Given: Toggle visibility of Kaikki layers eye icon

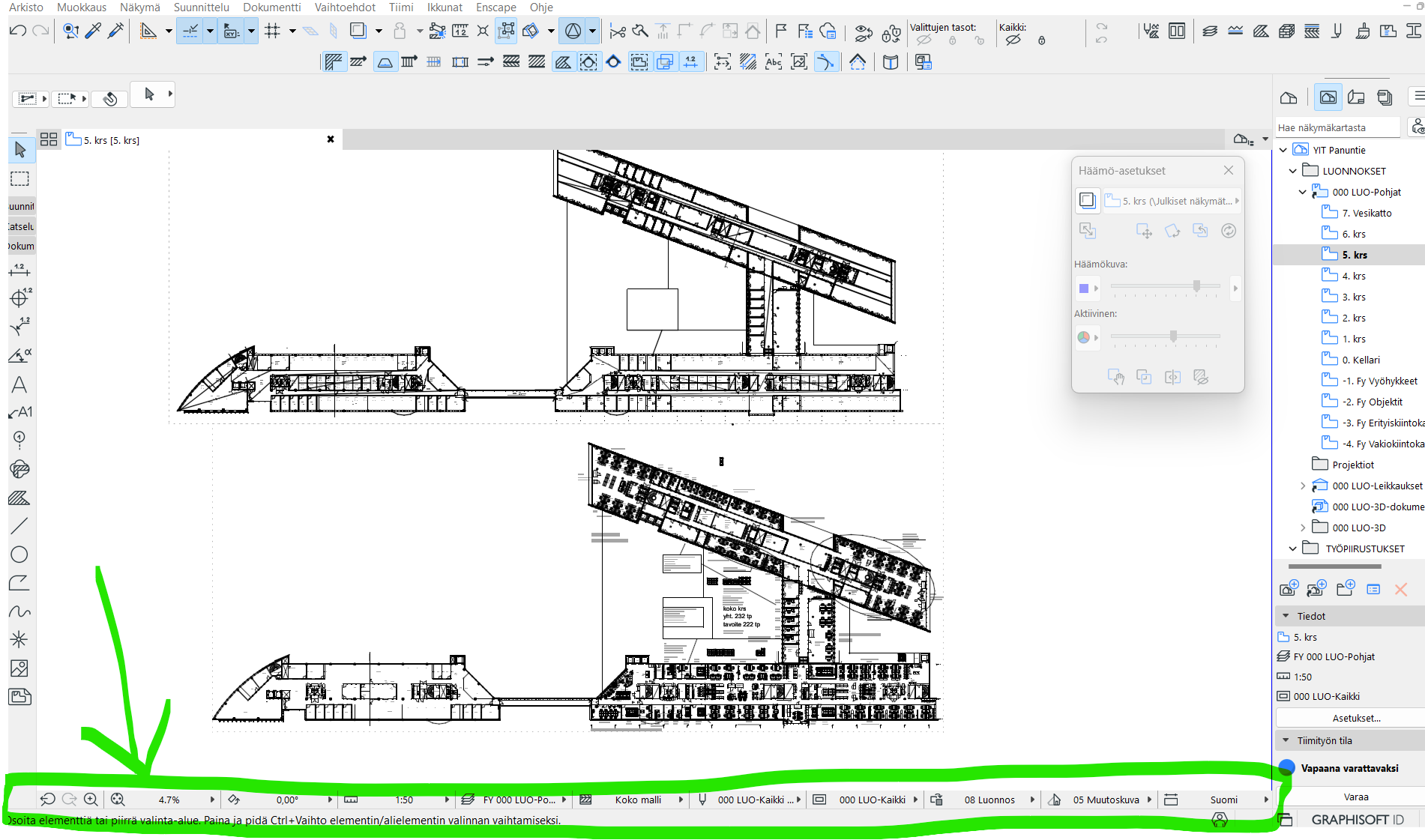Looking at the screenshot, I should pos(1013,40).
